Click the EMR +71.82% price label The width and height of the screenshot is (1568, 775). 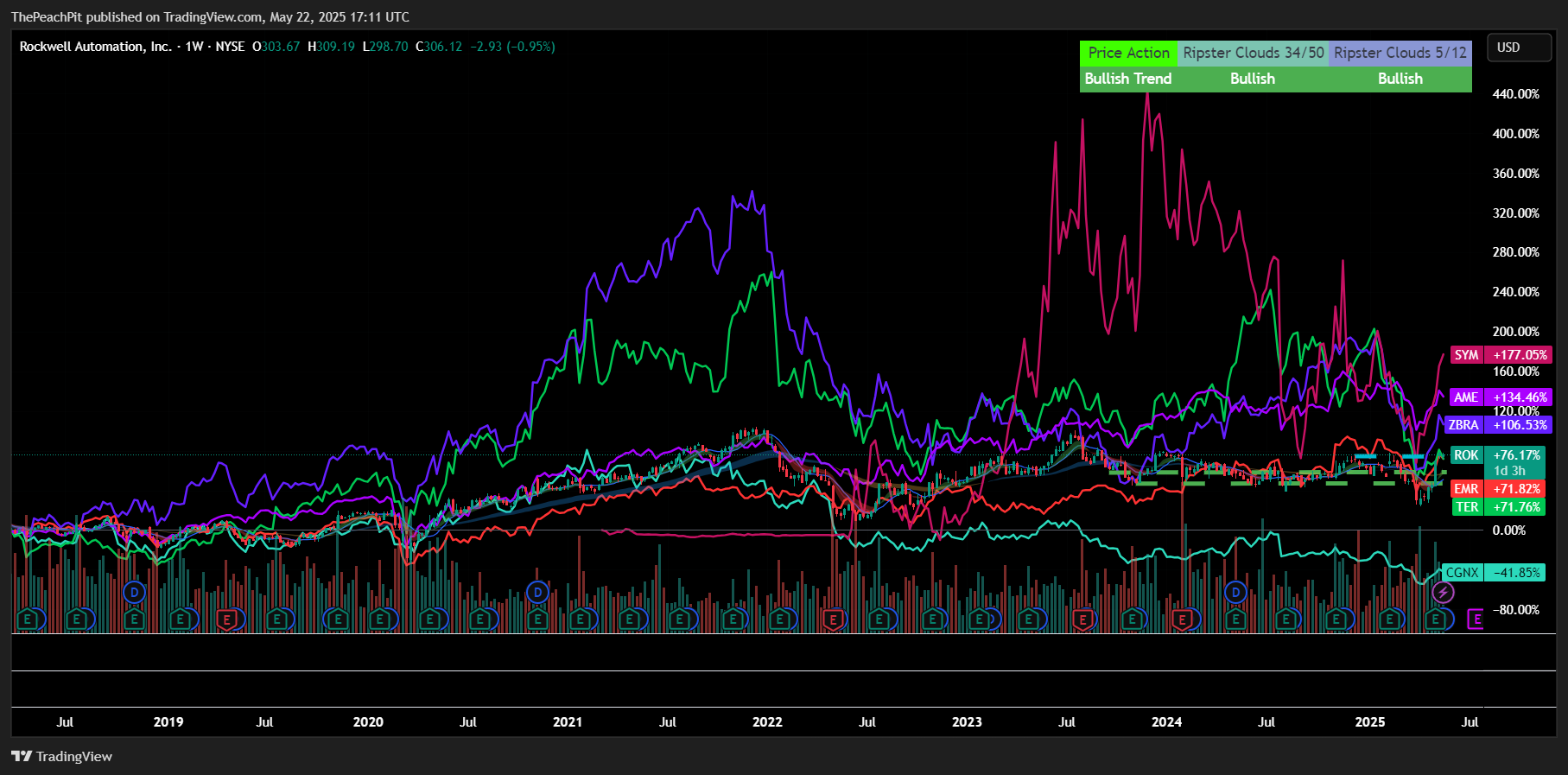(1497, 489)
